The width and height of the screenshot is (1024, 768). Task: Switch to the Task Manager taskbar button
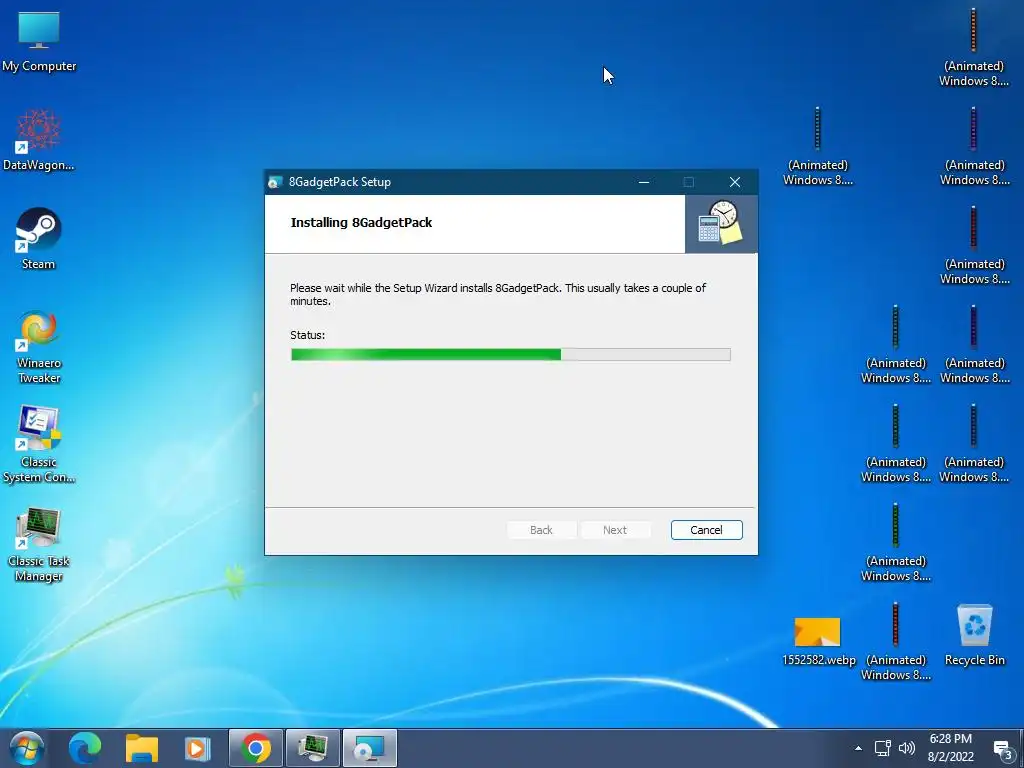click(313, 748)
